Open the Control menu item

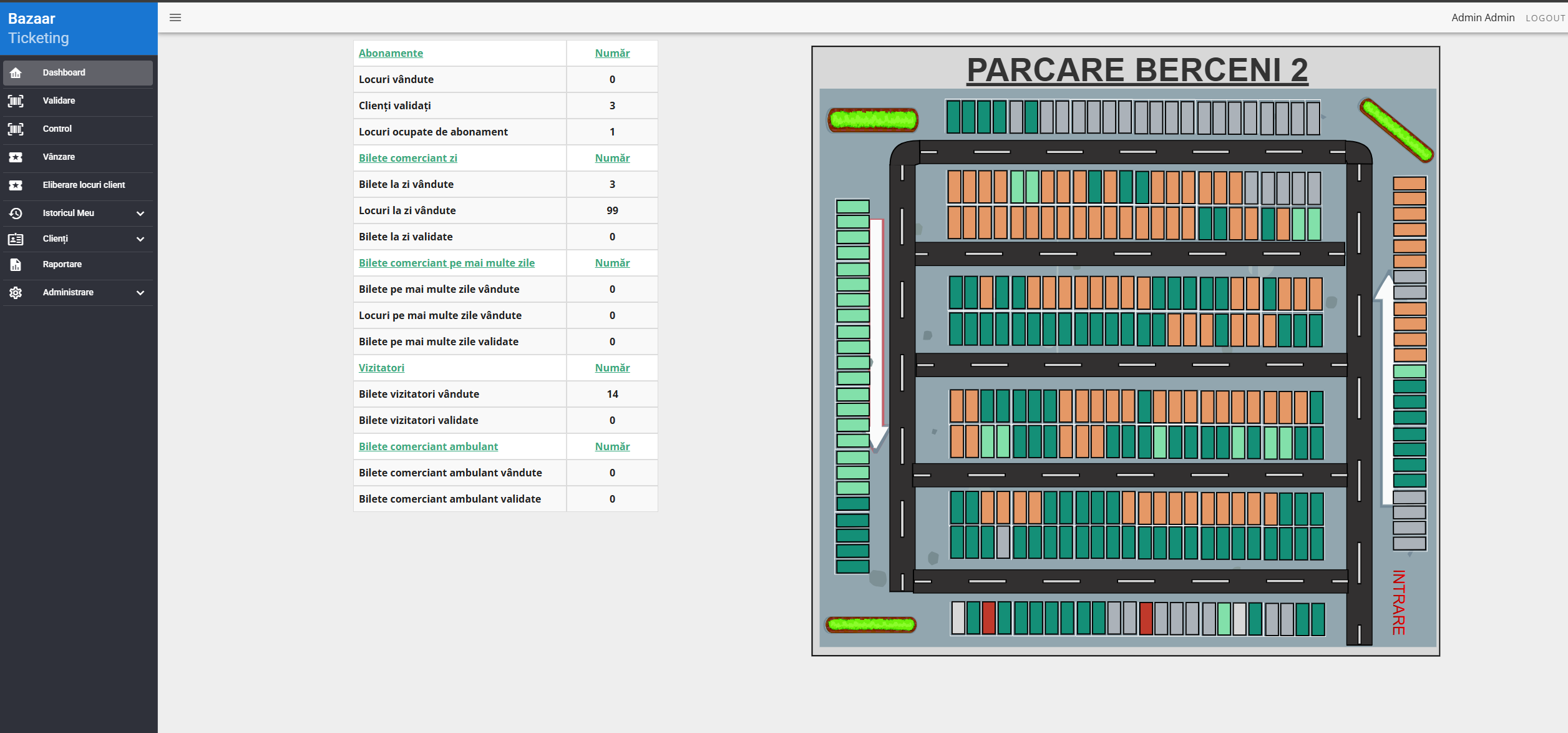(78, 129)
